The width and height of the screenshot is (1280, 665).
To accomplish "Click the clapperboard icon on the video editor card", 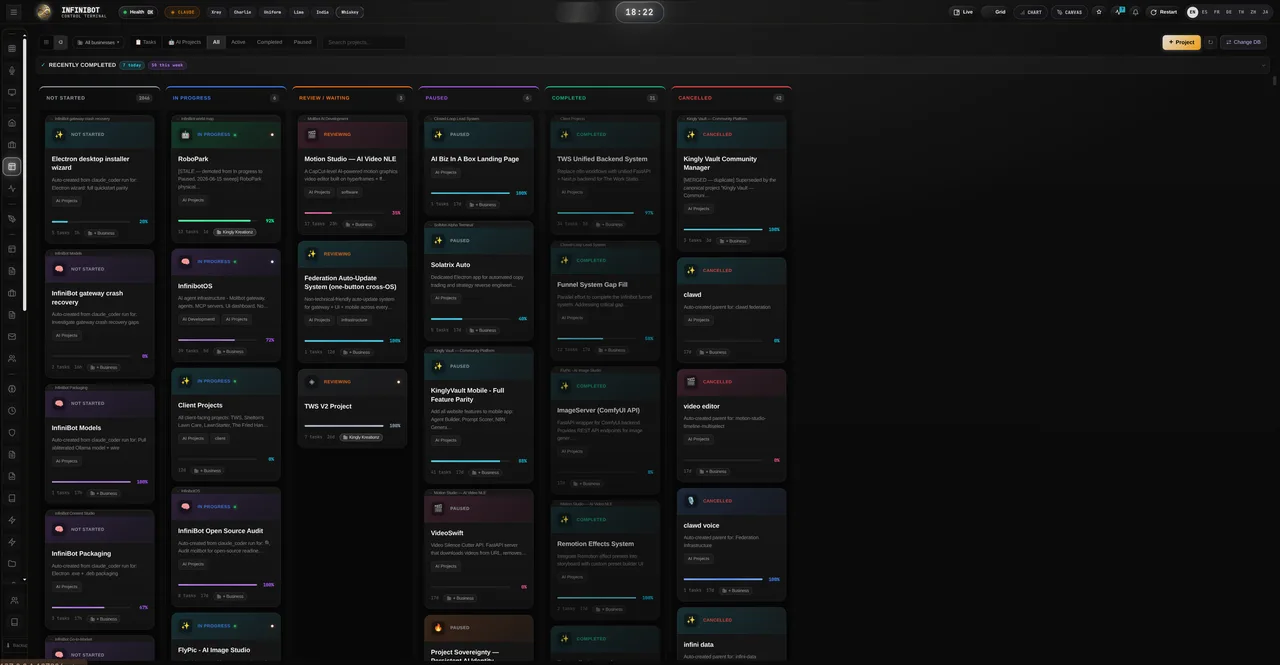I will pyautogui.click(x=691, y=381).
